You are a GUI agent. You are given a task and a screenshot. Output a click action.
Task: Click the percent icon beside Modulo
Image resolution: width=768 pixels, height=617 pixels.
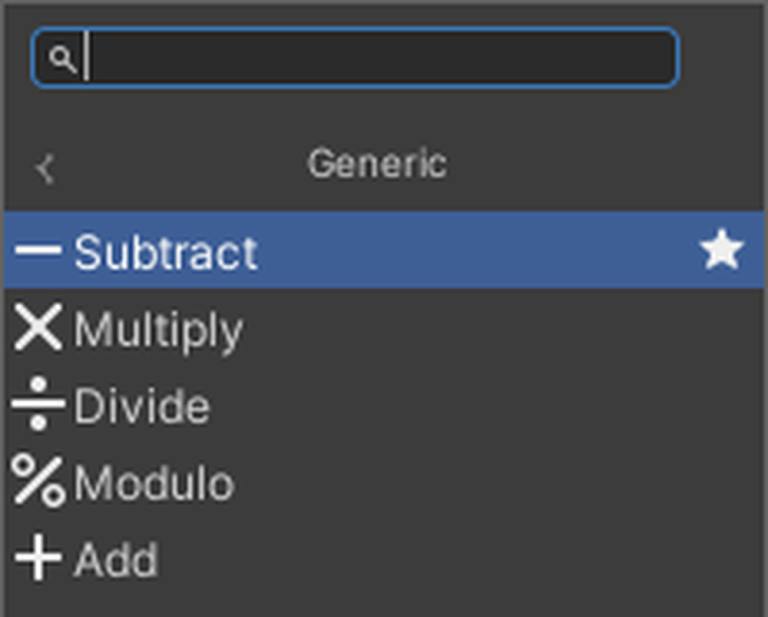(x=38, y=482)
